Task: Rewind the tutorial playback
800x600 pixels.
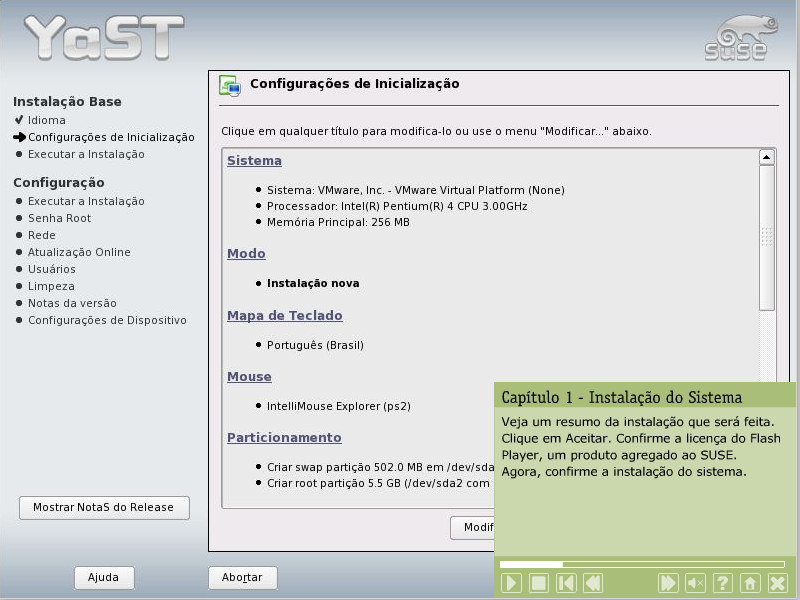Action: [593, 583]
